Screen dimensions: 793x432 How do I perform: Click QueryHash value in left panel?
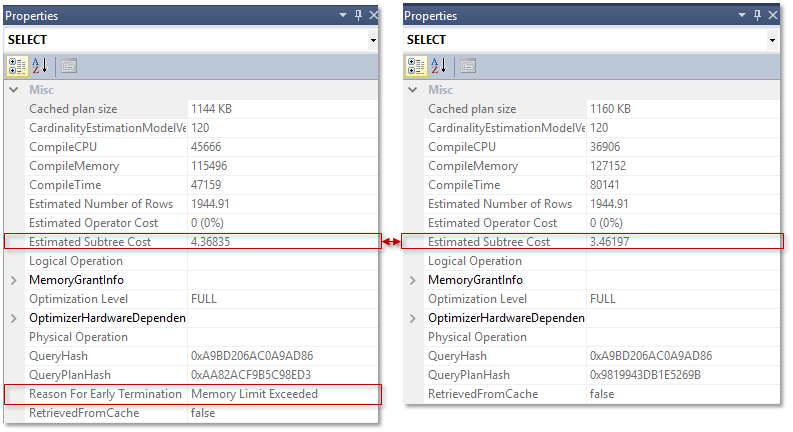point(252,356)
